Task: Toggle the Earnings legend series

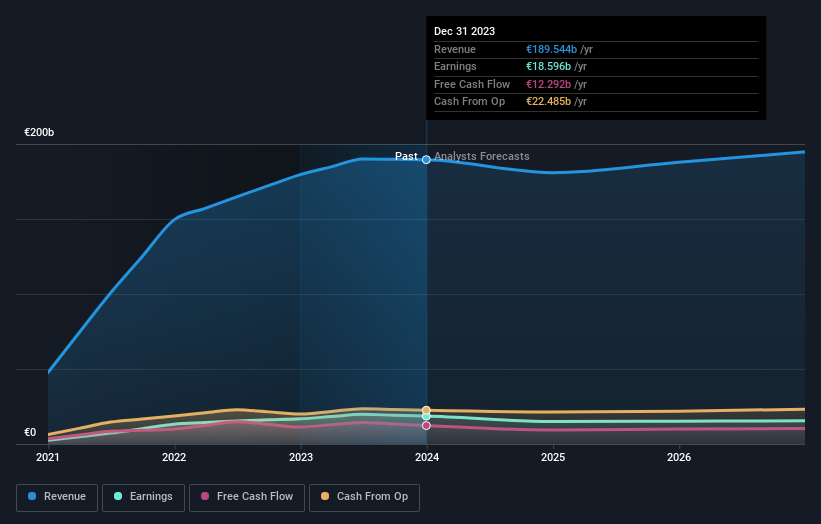Action: click(143, 497)
